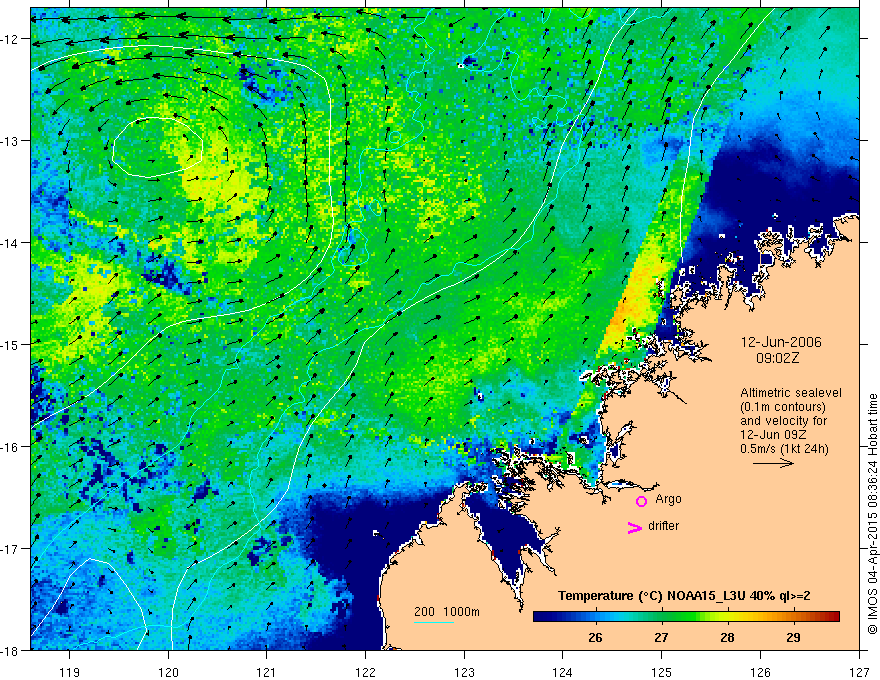Viewport: 880px width, 680px height.
Task: Click the 0.5m/s velocity scale arrow
Action: 773,463
